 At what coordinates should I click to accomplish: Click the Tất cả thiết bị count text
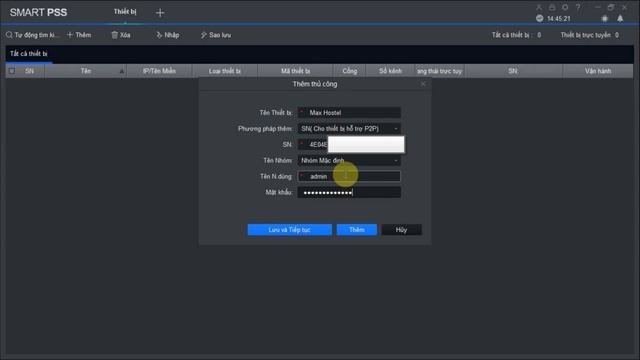point(516,35)
